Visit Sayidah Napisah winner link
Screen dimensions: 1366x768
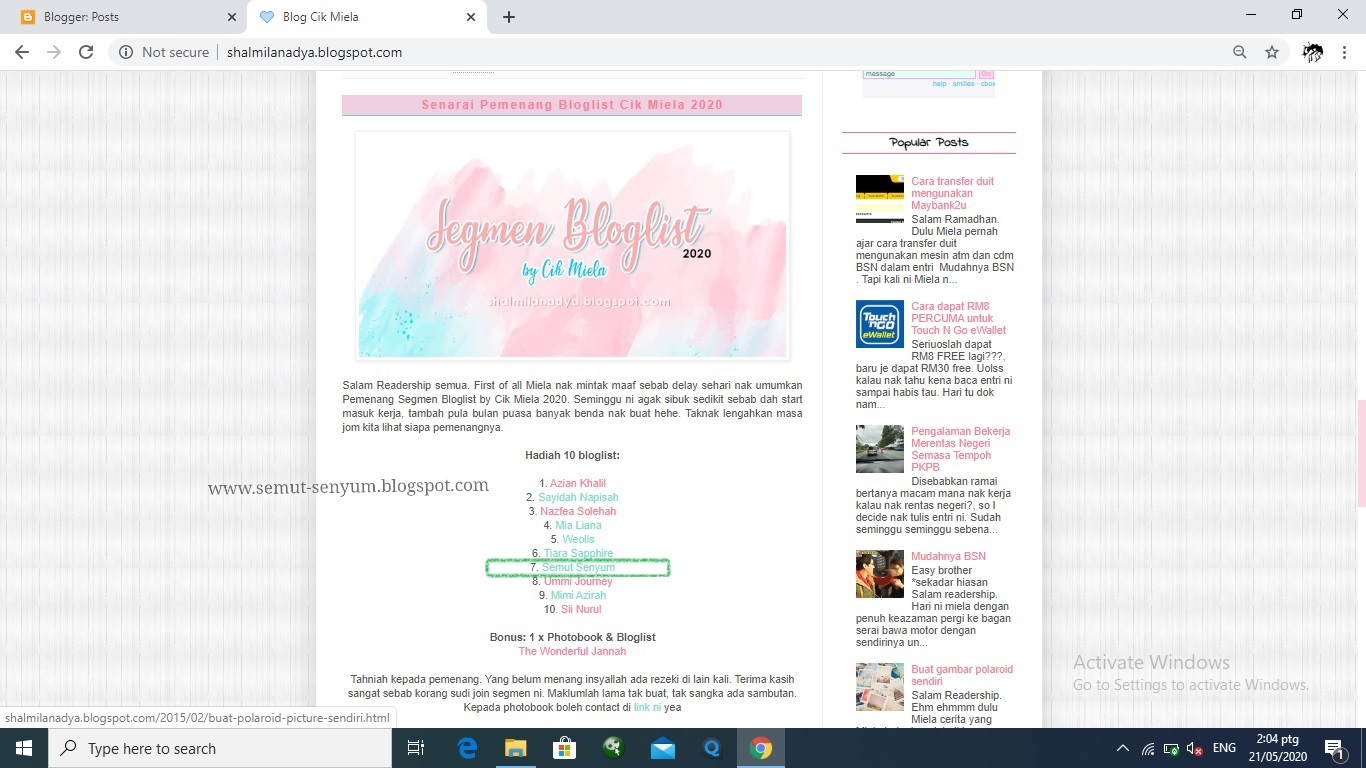[578, 497]
